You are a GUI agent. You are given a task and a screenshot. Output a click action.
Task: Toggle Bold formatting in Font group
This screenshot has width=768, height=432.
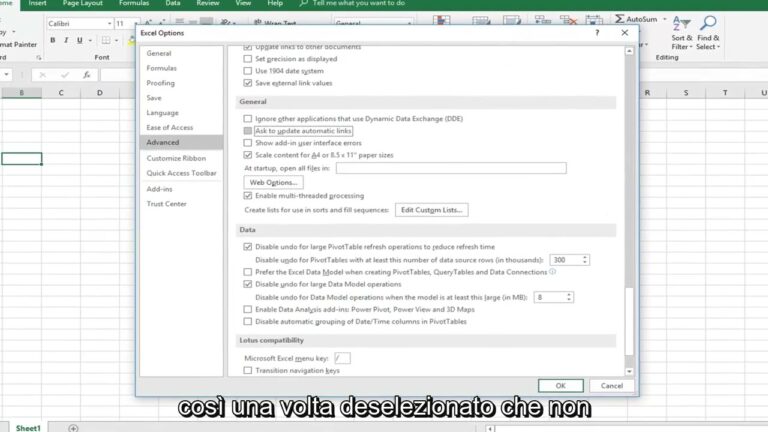(52, 40)
